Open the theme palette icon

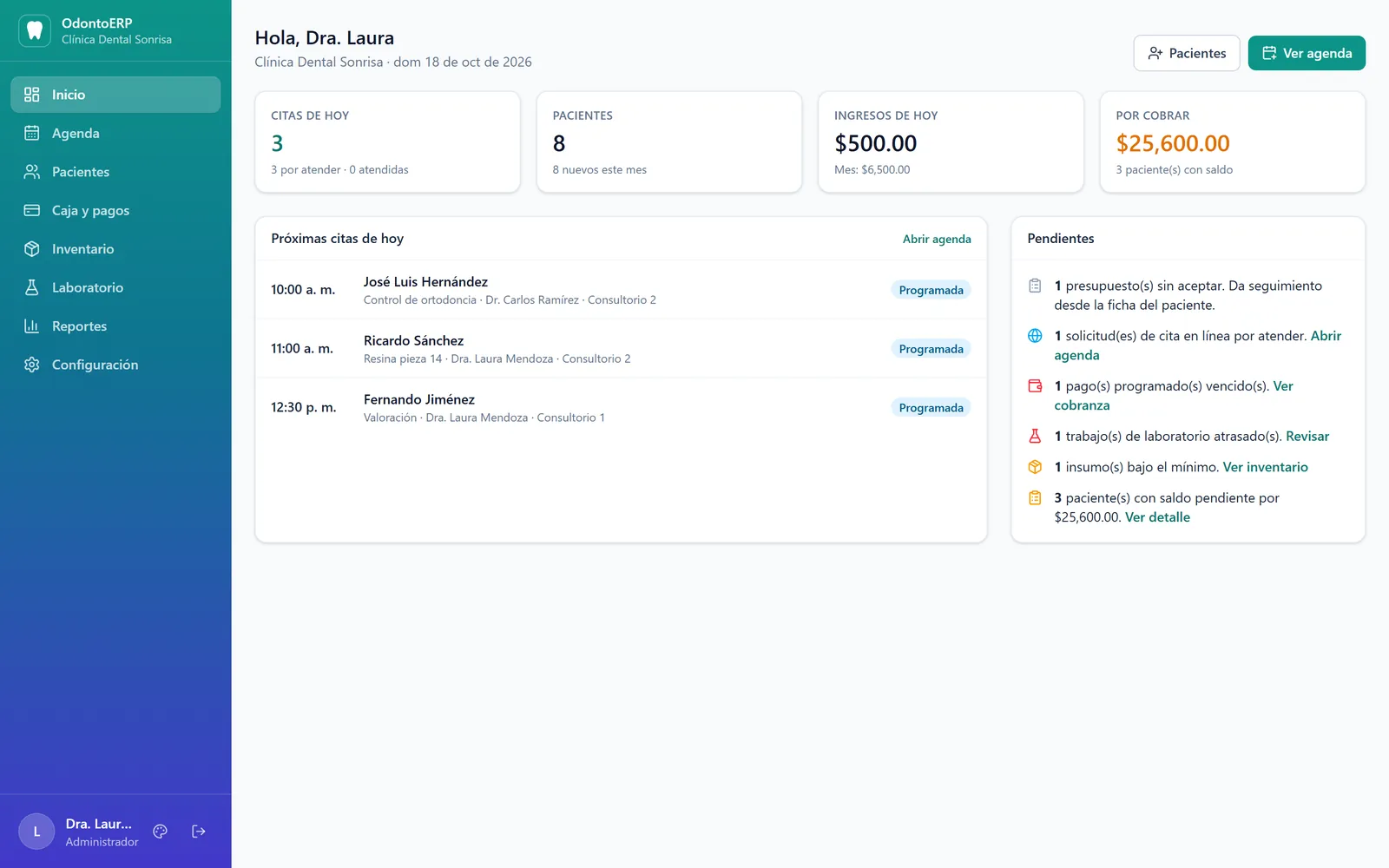[160, 832]
